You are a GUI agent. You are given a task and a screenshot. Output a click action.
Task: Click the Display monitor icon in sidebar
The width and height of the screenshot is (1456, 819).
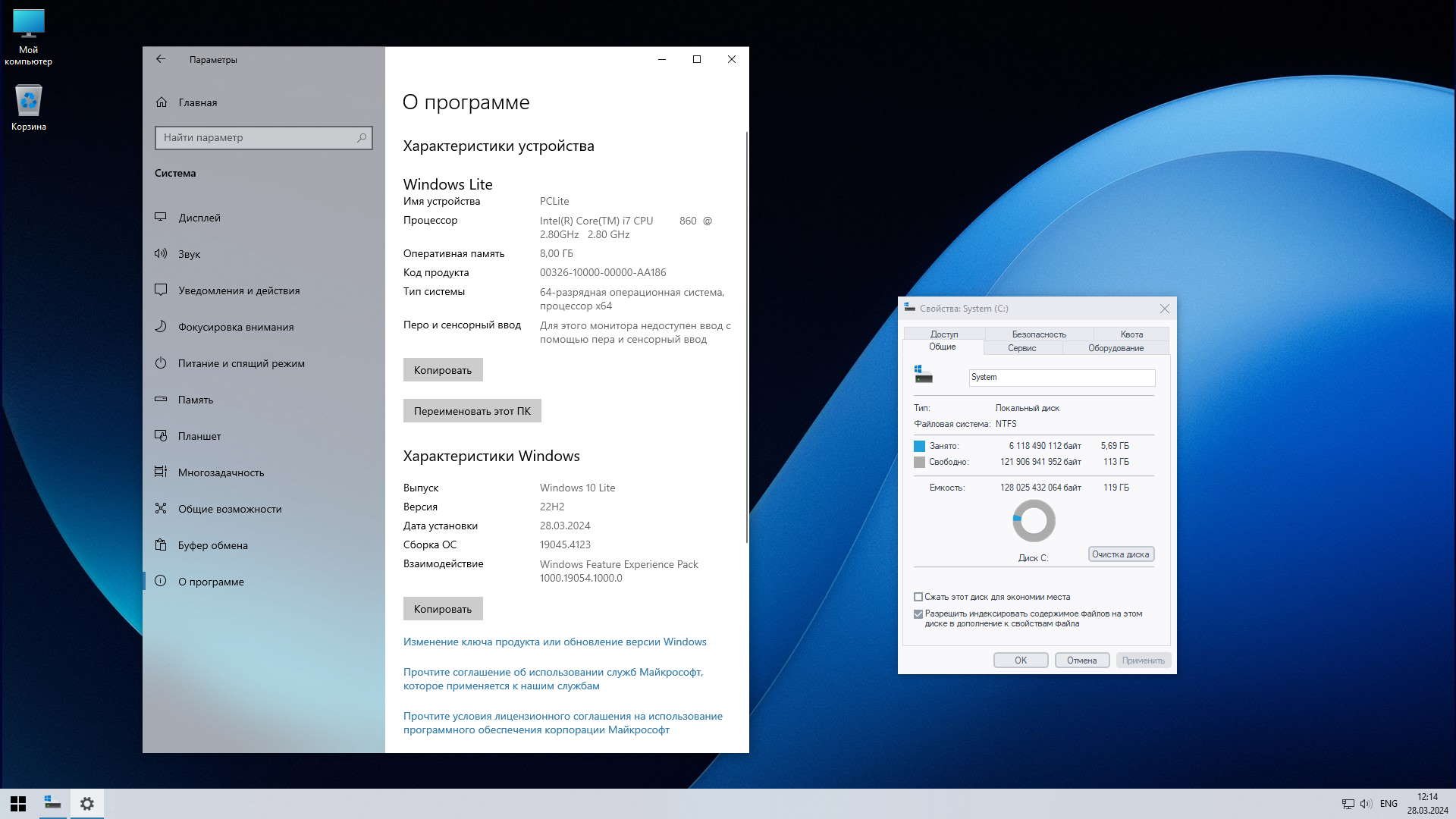161,218
